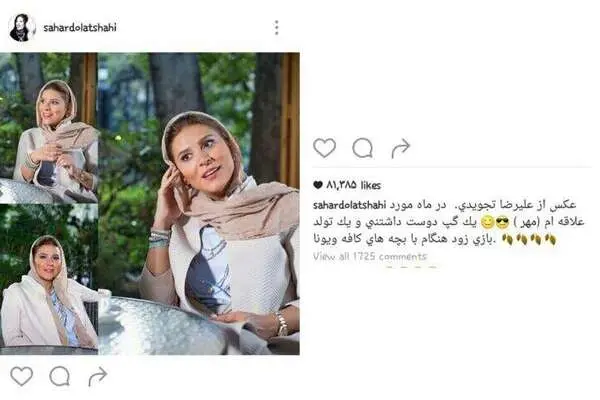The width and height of the screenshot is (600, 400).
Task: Tap the small black heart beside likes count
Action: pos(318,185)
